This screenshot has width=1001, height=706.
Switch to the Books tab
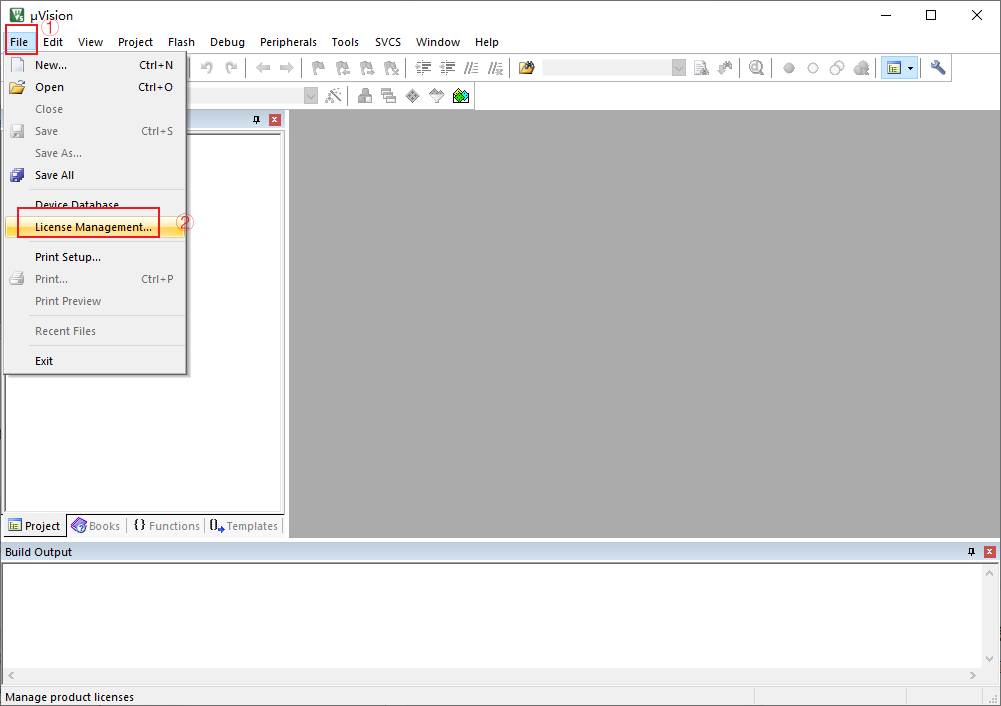tap(96, 526)
